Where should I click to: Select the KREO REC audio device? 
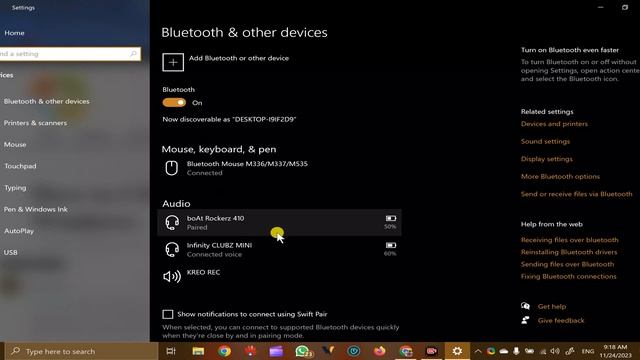point(280,276)
